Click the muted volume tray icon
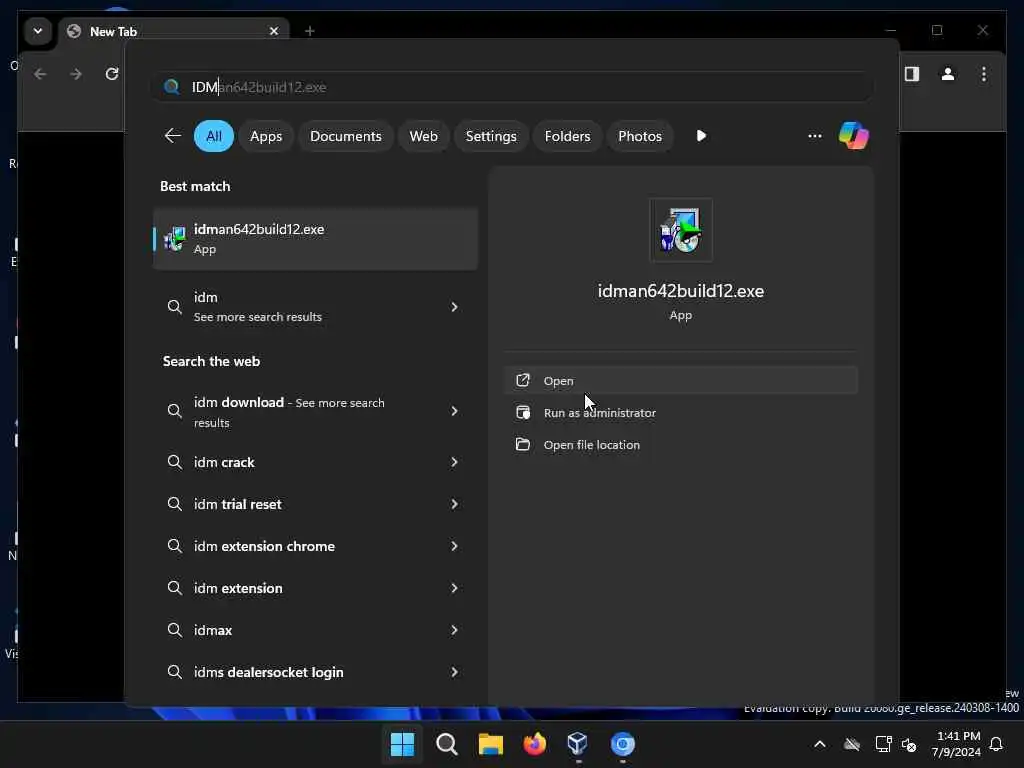1024x768 pixels. click(908, 744)
